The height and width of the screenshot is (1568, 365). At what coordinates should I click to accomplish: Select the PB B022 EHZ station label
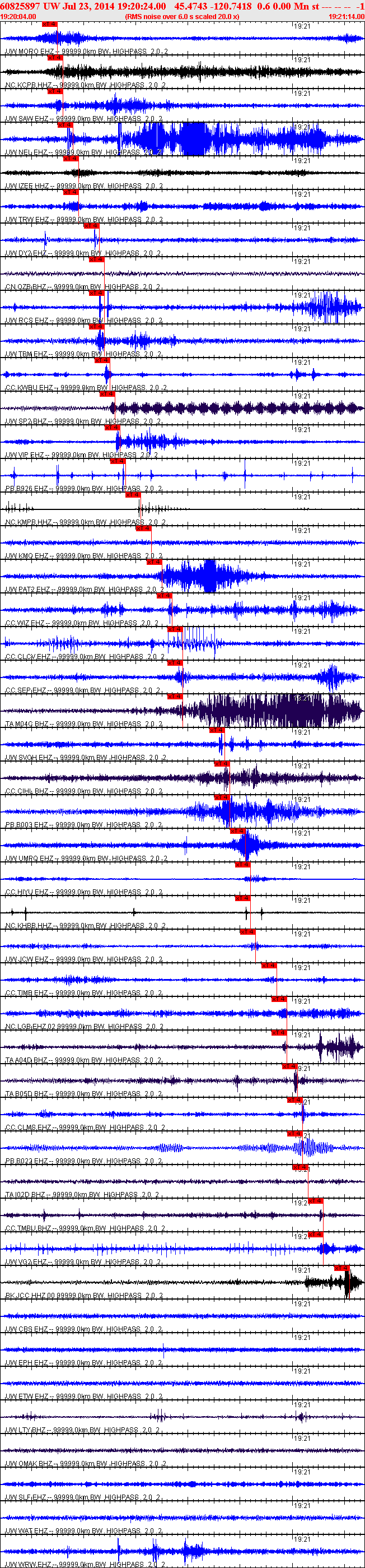pyautogui.click(x=84, y=1160)
